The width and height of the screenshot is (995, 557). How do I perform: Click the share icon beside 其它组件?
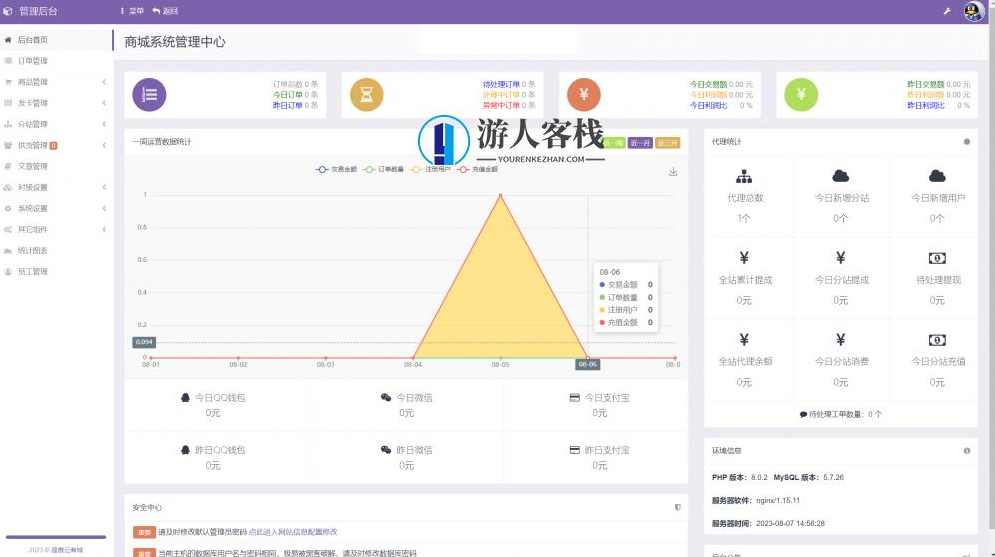(x=8, y=230)
